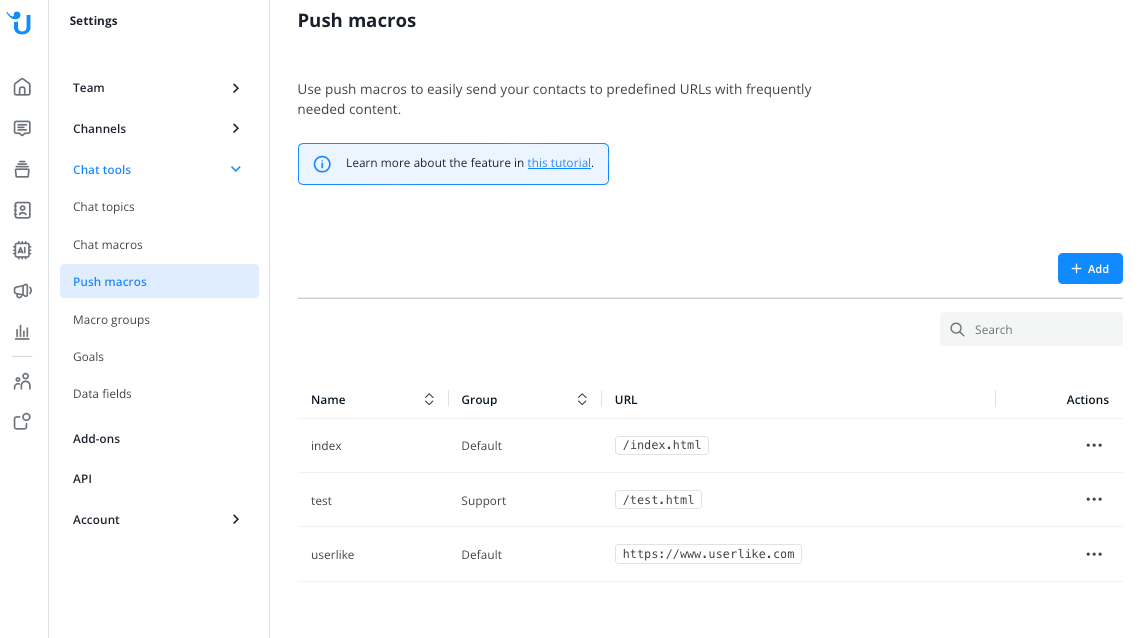The image size is (1139, 638).
Task: Open the home dashboard icon
Action: pyautogui.click(x=23, y=87)
